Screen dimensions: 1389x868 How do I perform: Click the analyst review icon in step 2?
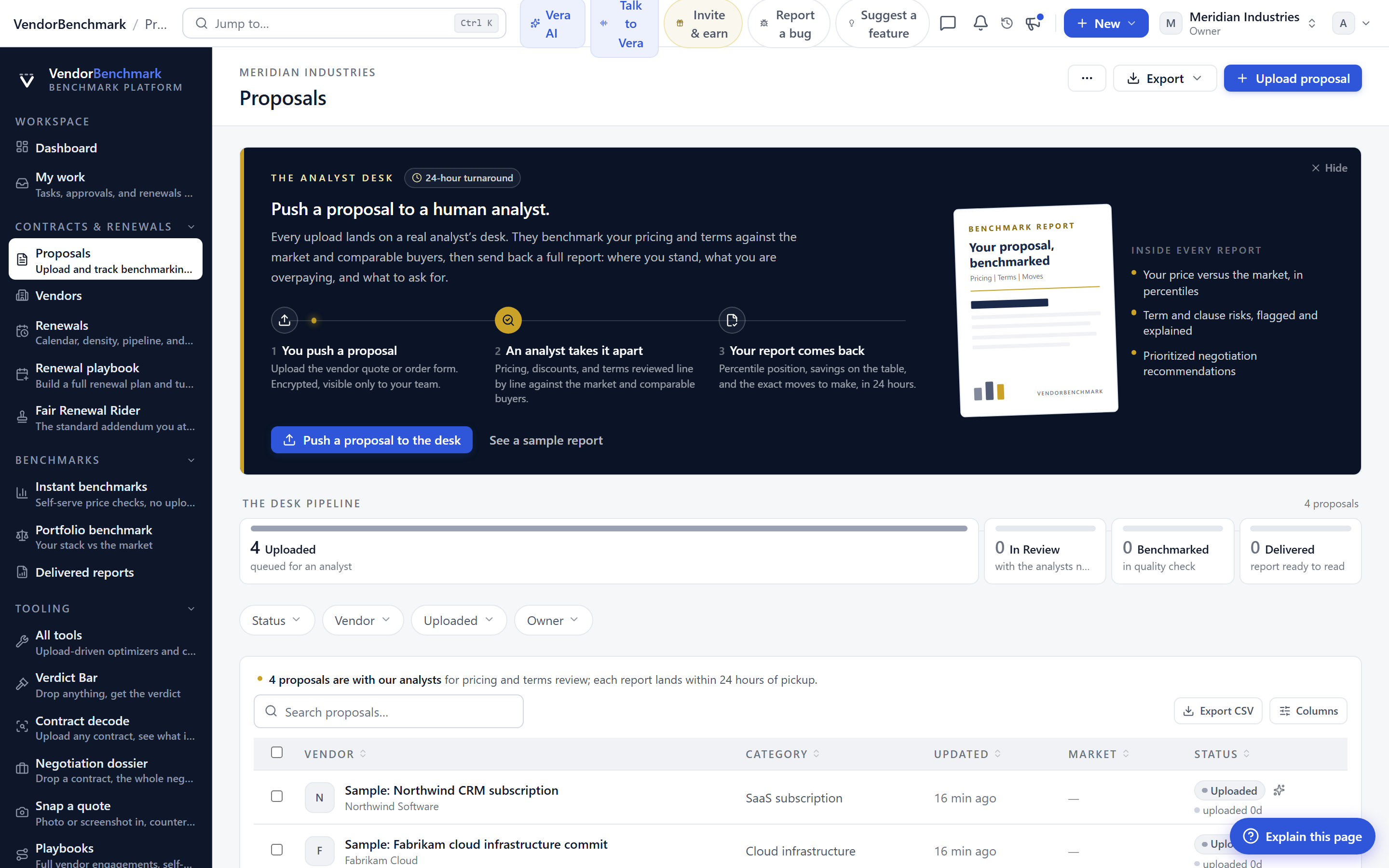click(x=508, y=320)
